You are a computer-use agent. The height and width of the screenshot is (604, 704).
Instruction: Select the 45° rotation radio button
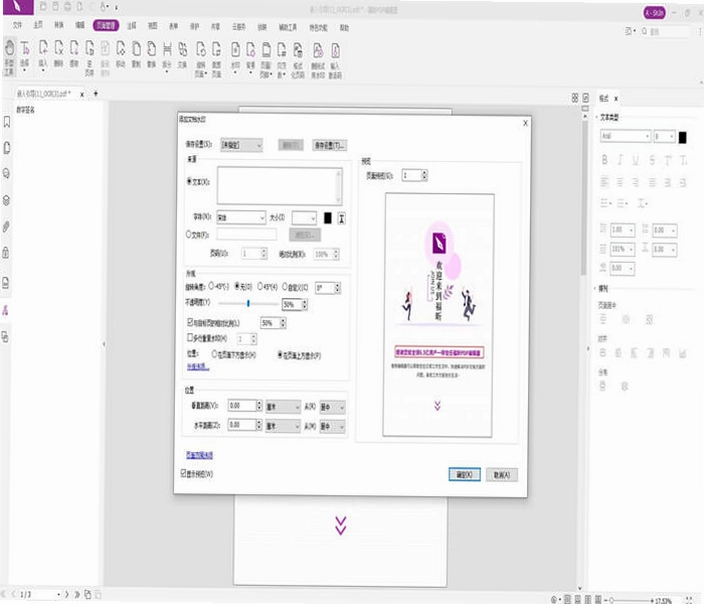(x=260, y=287)
